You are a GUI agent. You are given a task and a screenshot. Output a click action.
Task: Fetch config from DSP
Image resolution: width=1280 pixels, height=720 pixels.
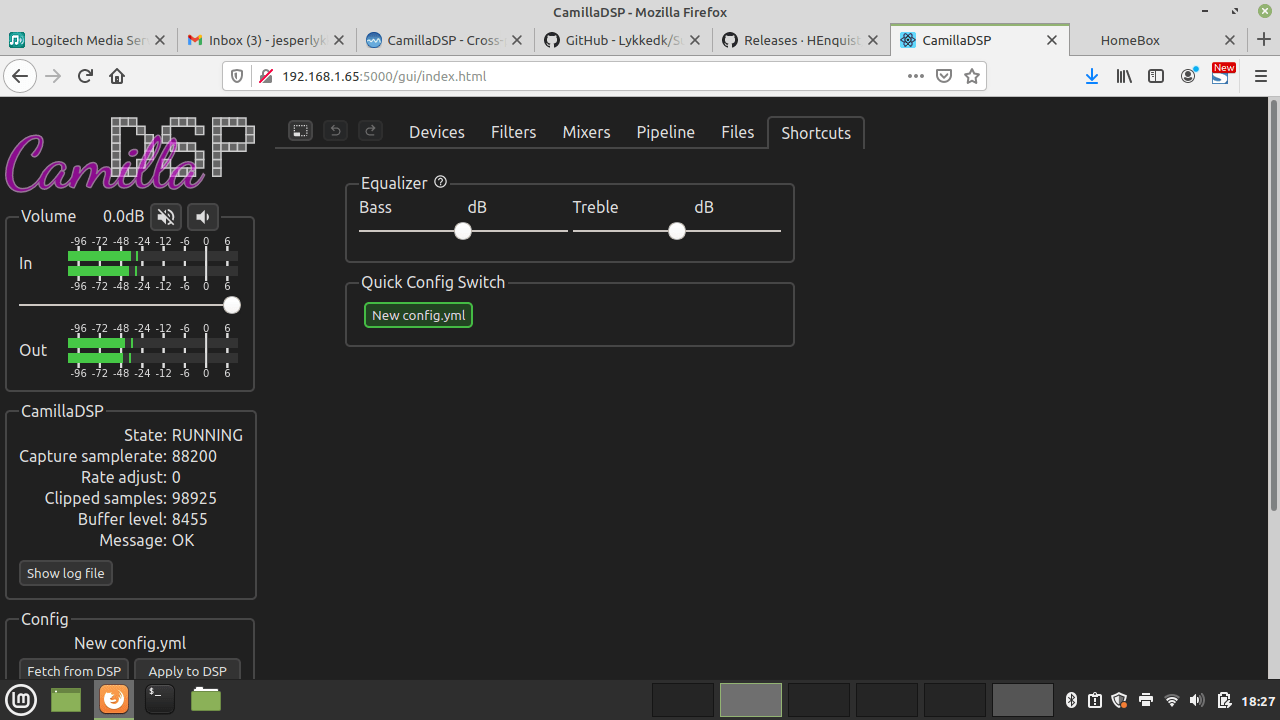(x=74, y=670)
